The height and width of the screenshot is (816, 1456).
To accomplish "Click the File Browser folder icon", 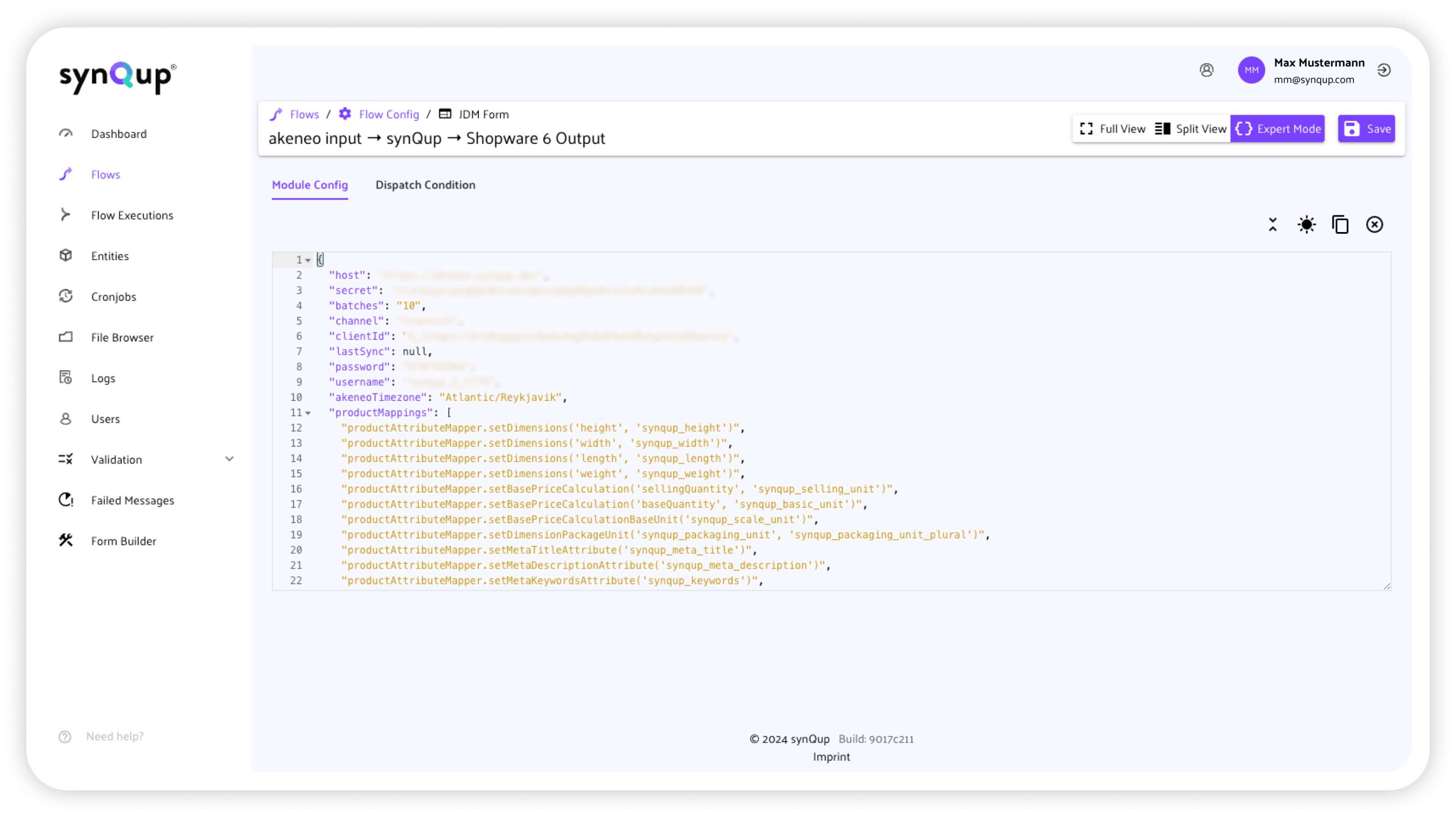I will tap(66, 337).
